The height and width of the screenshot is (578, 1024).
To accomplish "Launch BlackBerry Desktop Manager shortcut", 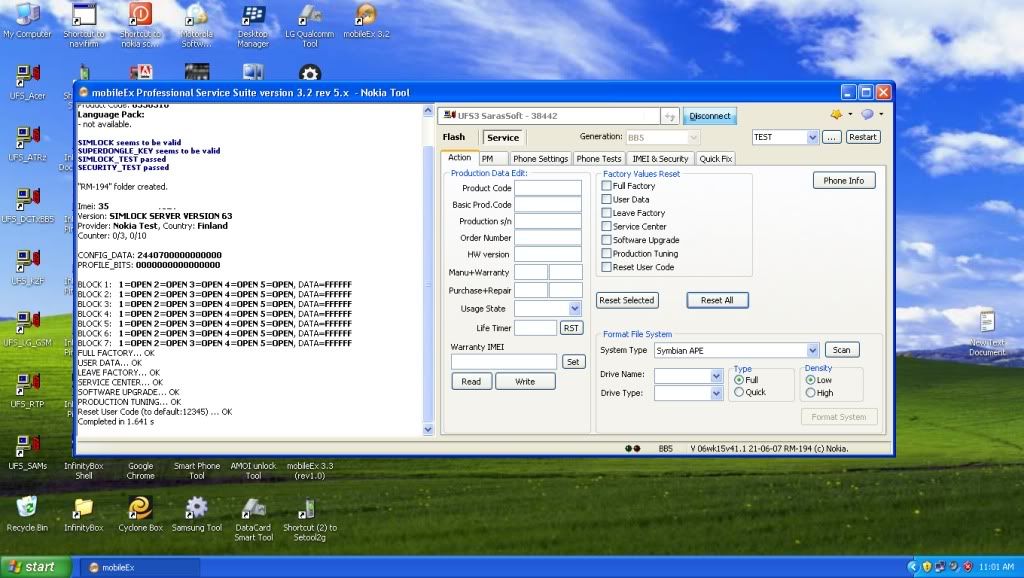I will pos(253,25).
